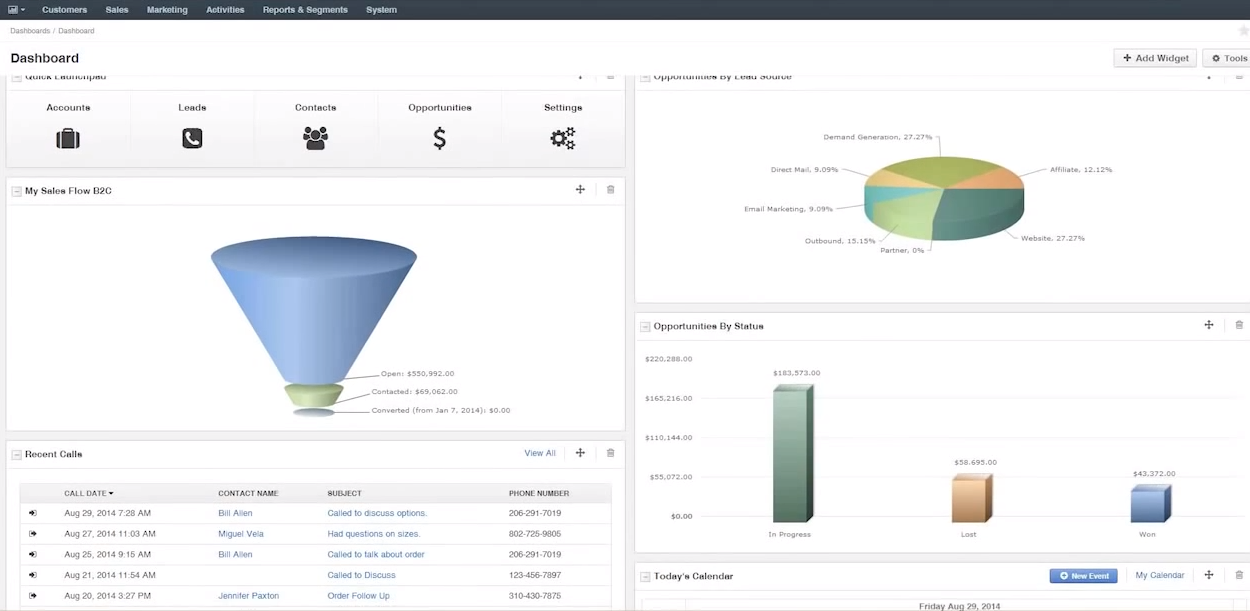1250x611 pixels.
Task: Collapse the Quick Launchpad widget
Action: 16,76
